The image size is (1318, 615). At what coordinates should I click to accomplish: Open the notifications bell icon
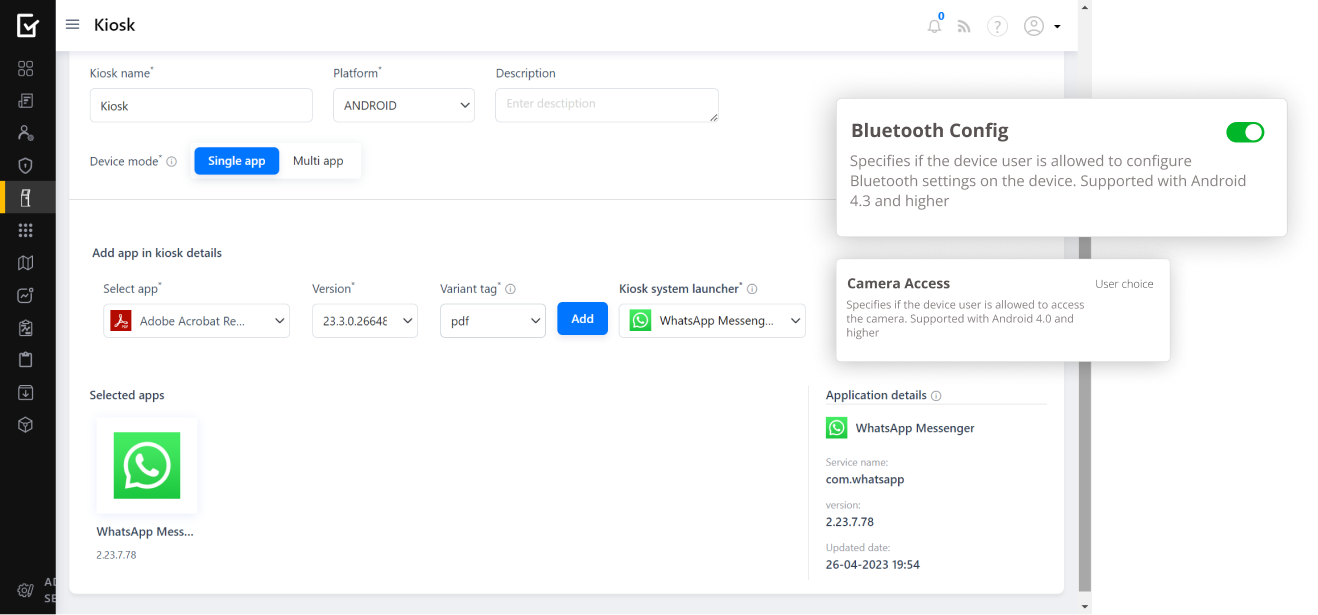934,26
